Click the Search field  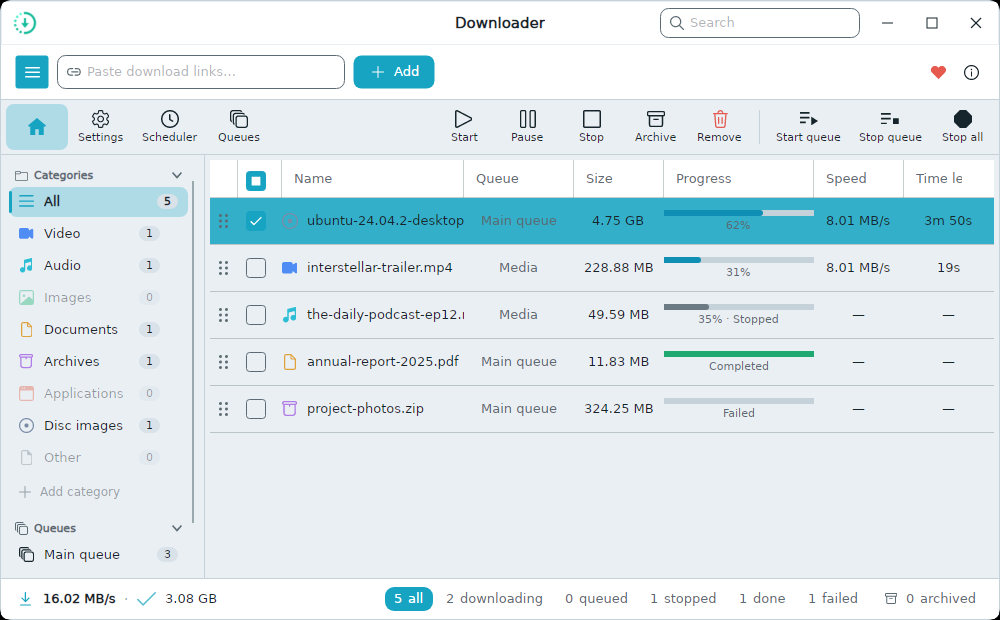760,23
